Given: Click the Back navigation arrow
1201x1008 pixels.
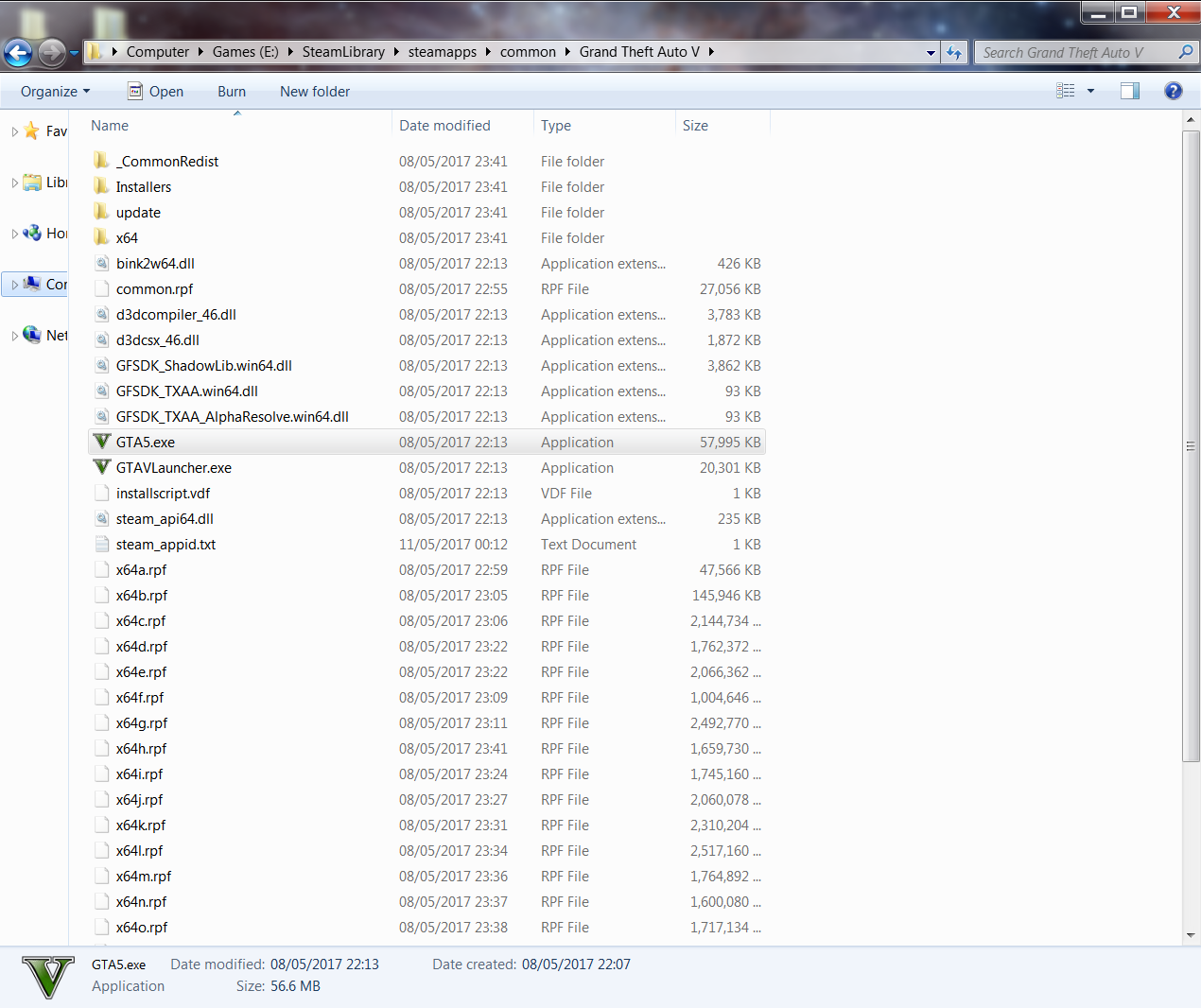Looking at the screenshot, I should (18, 53).
